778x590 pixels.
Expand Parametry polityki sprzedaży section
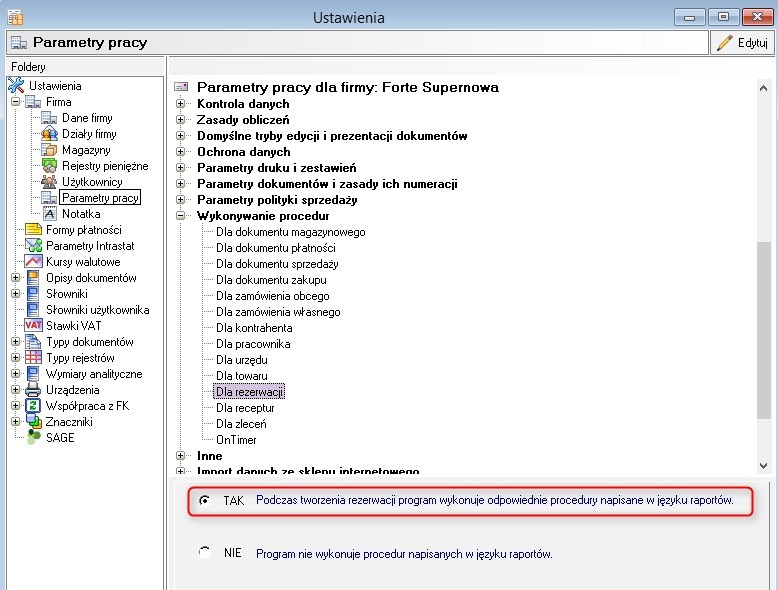pyautogui.click(x=181, y=199)
